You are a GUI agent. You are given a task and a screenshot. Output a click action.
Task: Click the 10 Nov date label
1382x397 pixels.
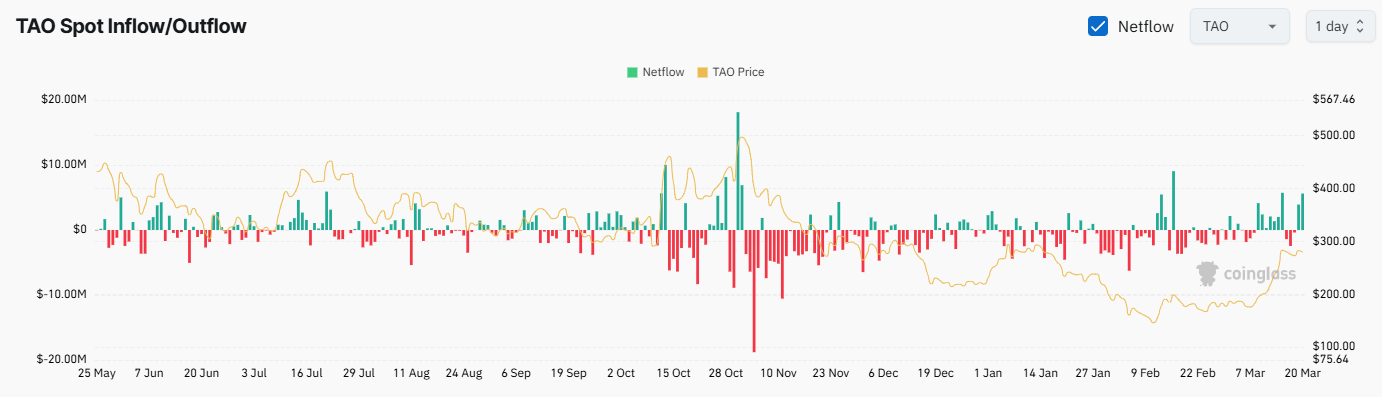pyautogui.click(x=778, y=373)
